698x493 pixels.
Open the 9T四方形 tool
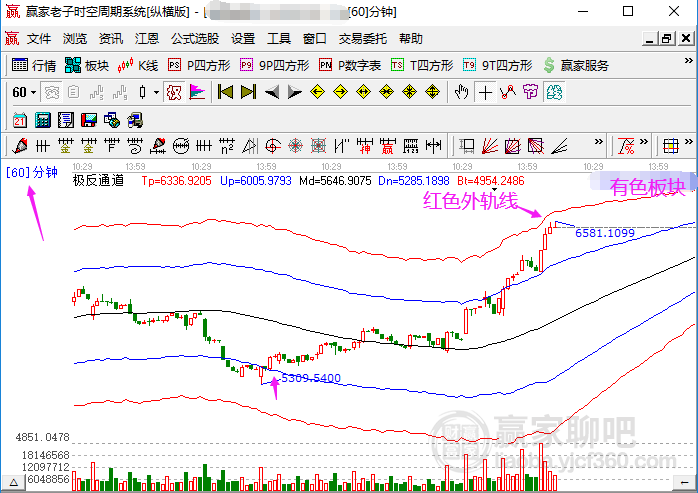point(498,65)
